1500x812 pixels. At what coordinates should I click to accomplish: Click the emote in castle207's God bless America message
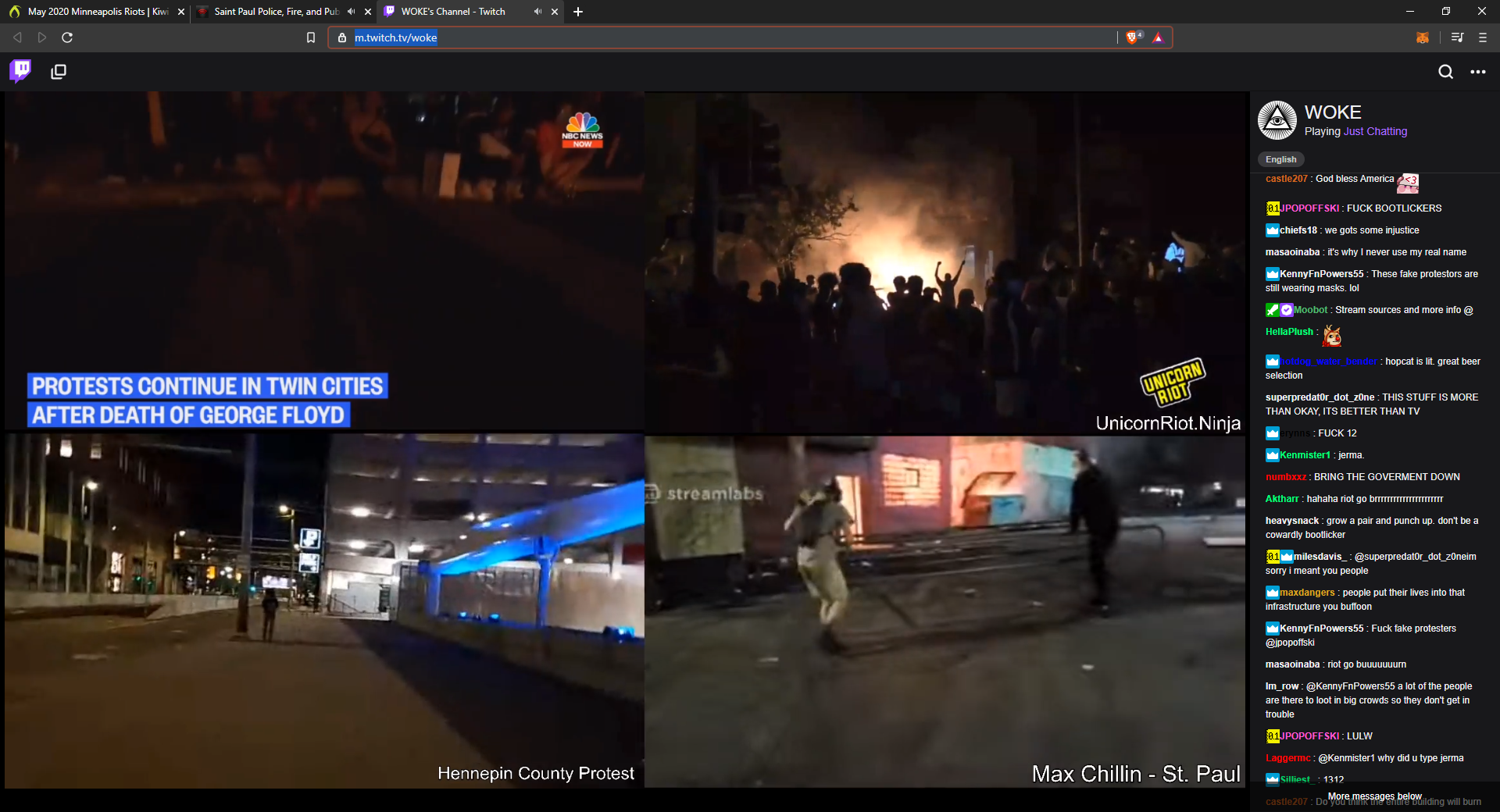tap(1408, 183)
